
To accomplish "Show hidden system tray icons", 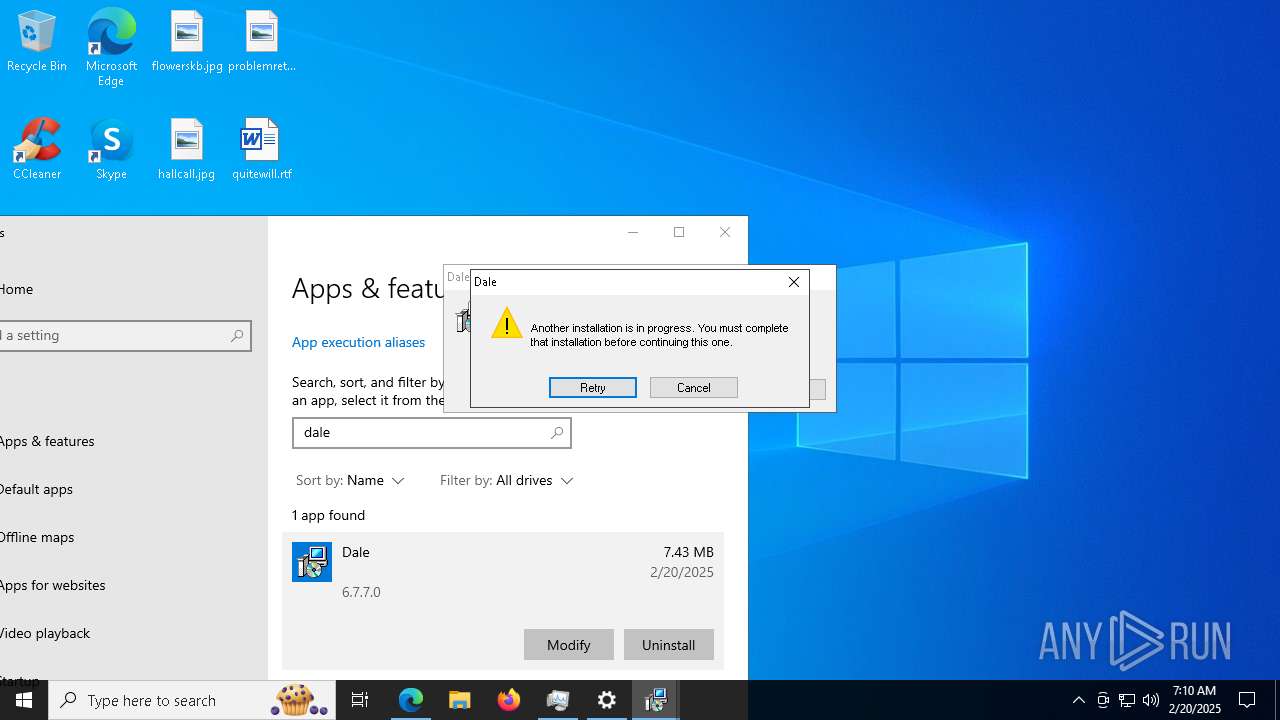I will pos(1079,700).
